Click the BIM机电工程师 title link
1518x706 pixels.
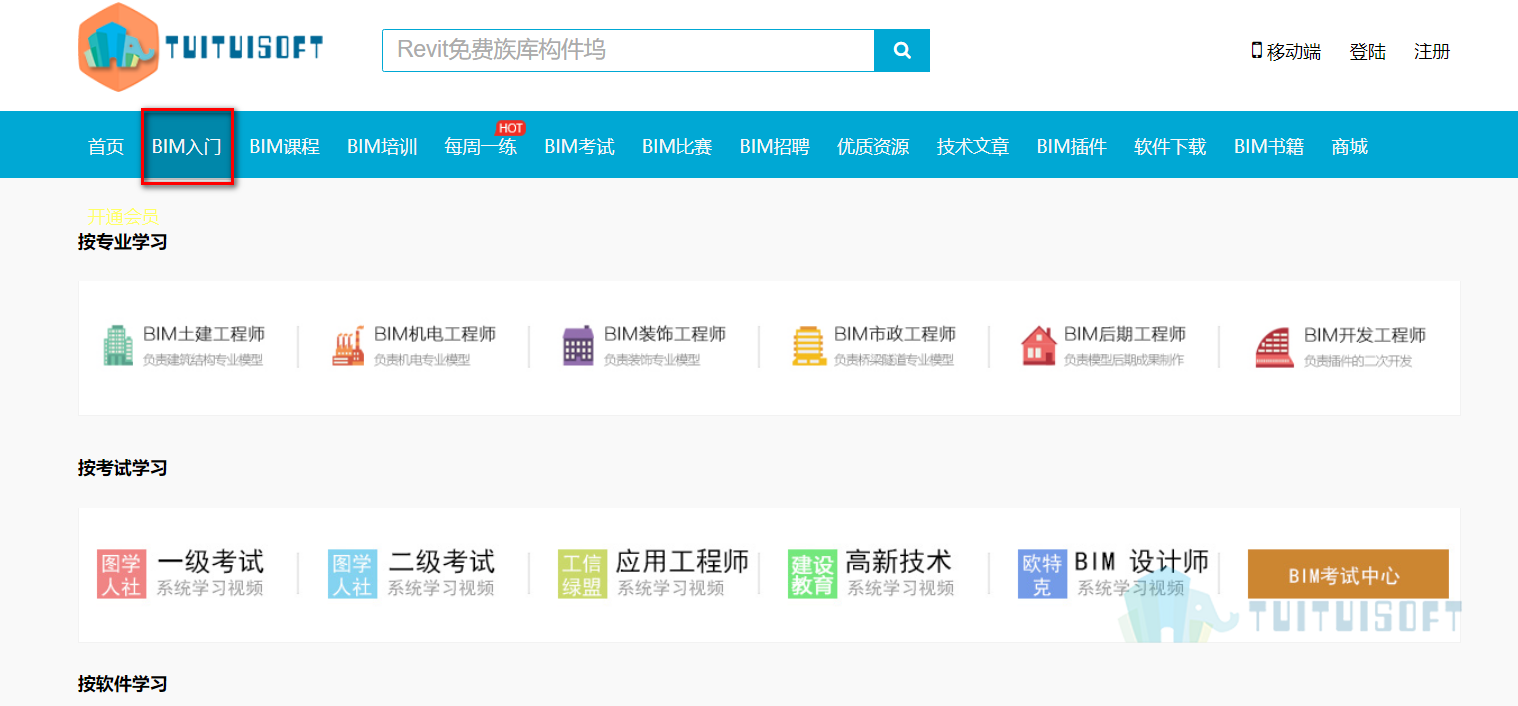tap(435, 334)
